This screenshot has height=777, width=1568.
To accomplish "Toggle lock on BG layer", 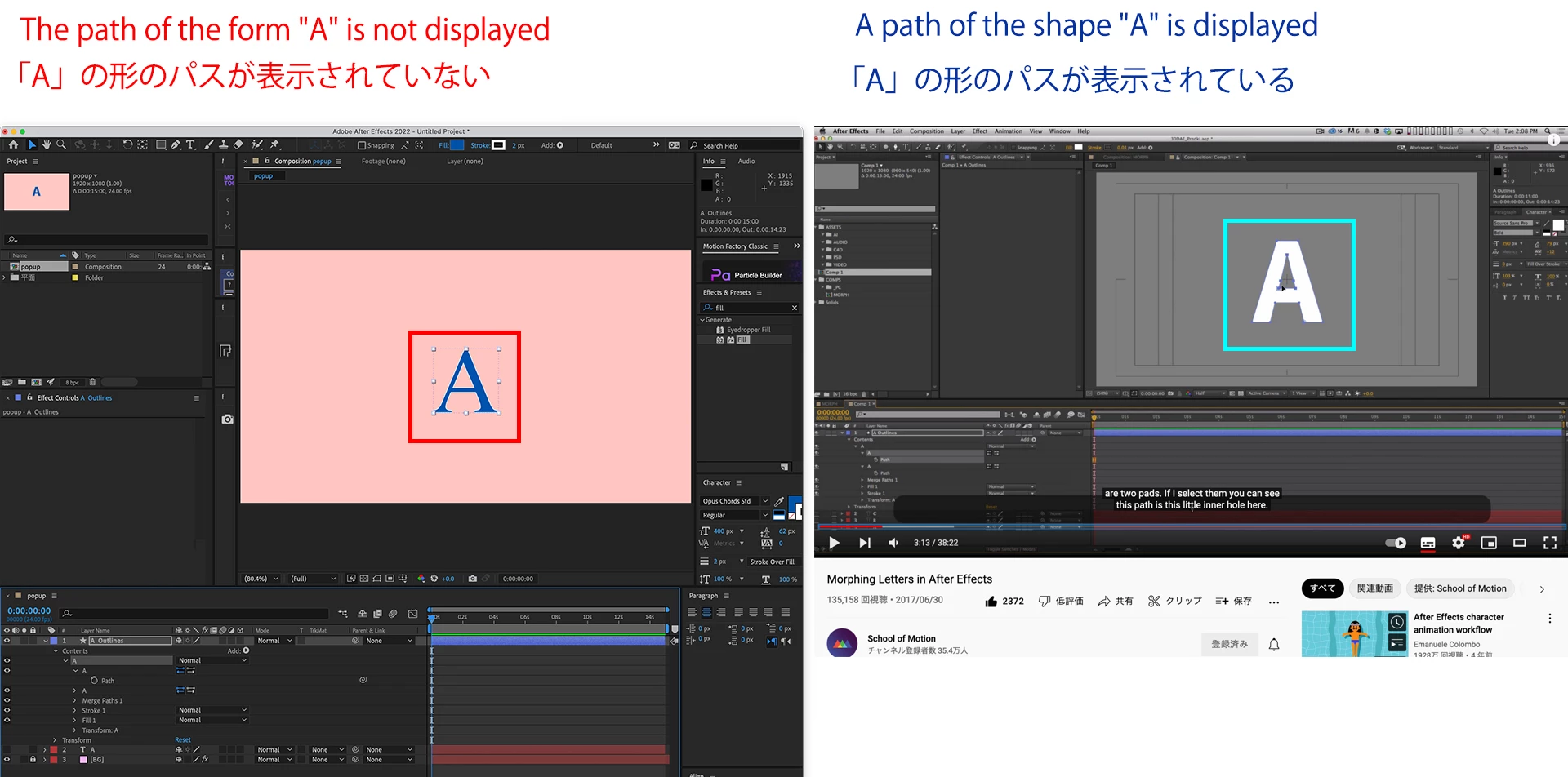I will point(33,759).
